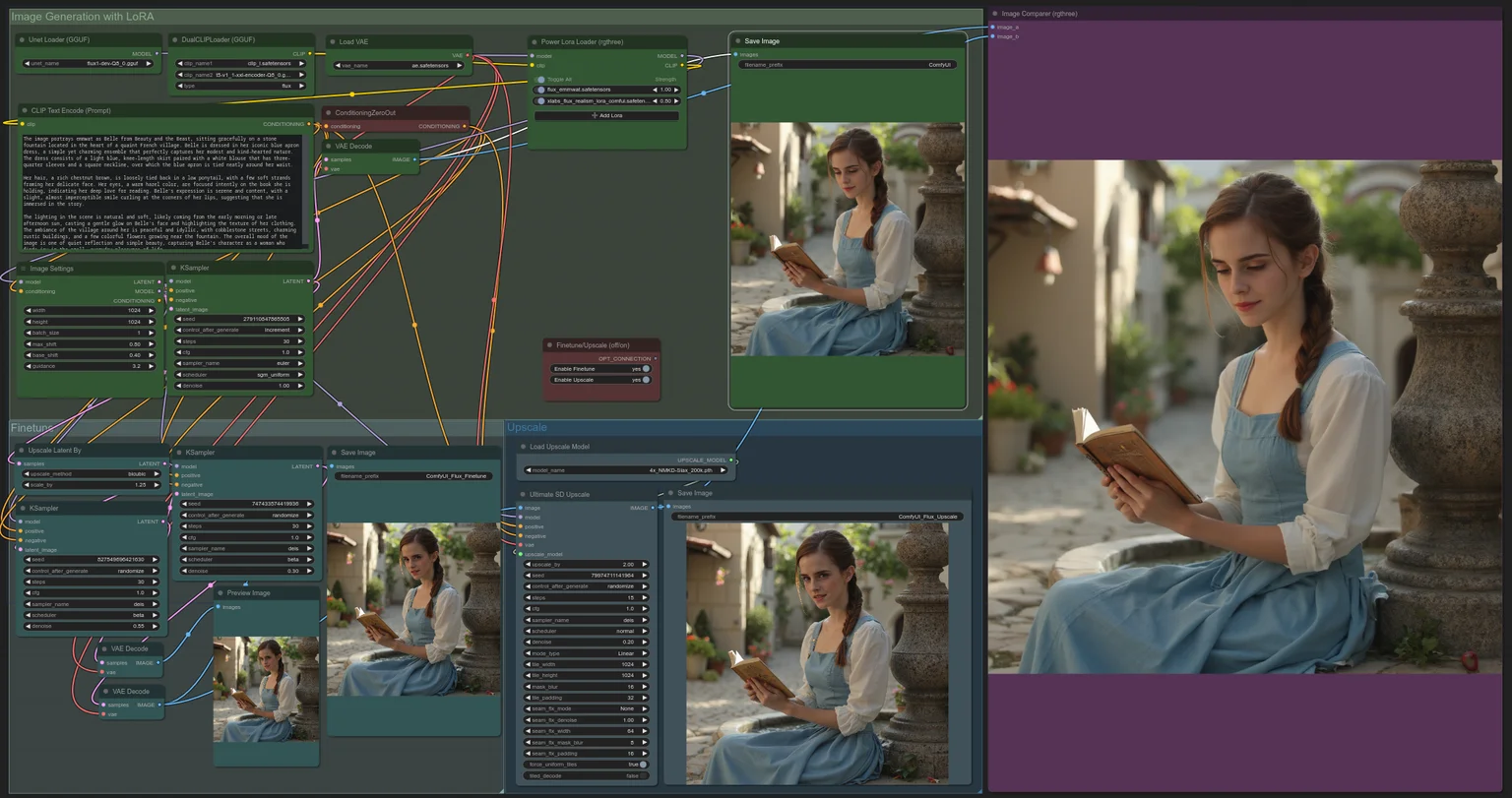Decrease xlabs_flux_realism lora strength with its left arrow

655,100
